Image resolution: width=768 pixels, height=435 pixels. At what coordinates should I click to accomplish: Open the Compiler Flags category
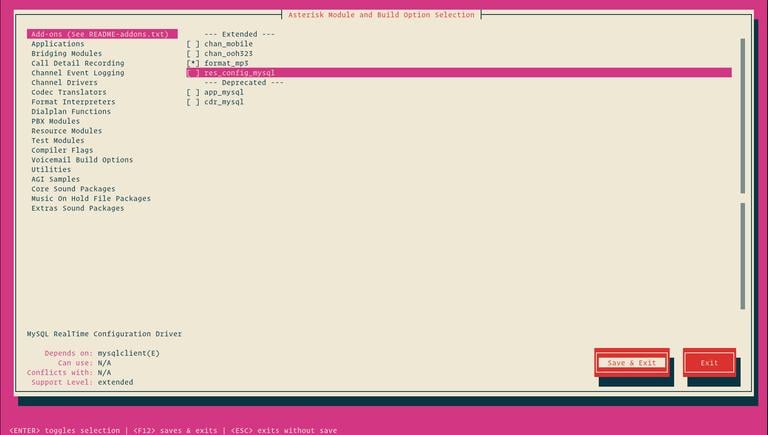point(62,150)
